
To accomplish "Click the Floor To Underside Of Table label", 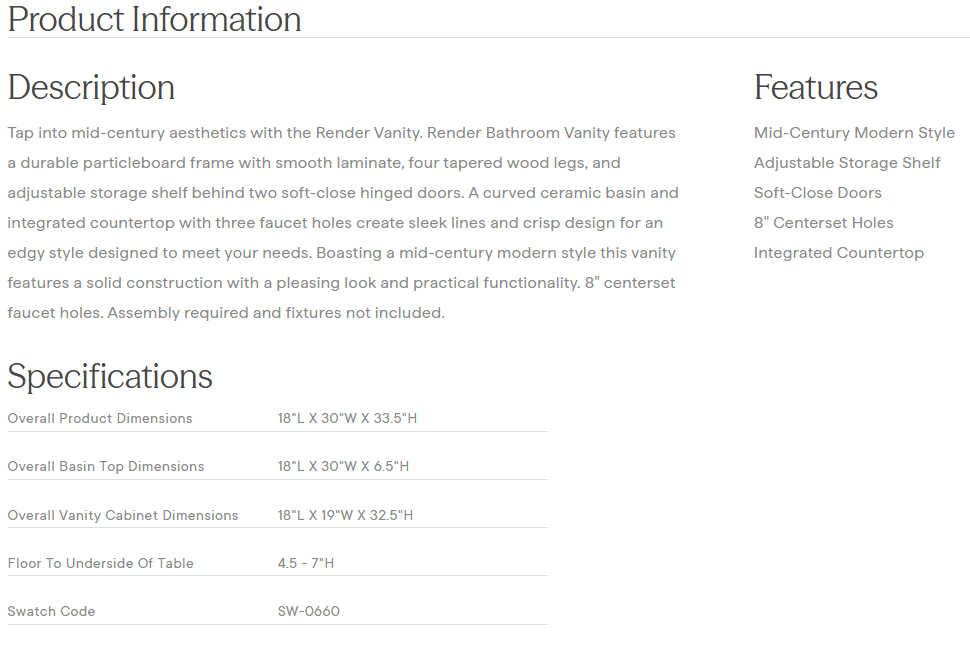I will (x=101, y=563).
